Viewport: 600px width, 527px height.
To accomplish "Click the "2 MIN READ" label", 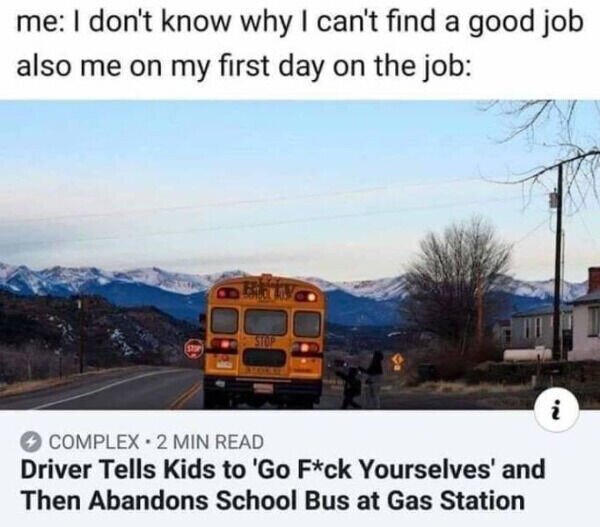I will (211, 442).
